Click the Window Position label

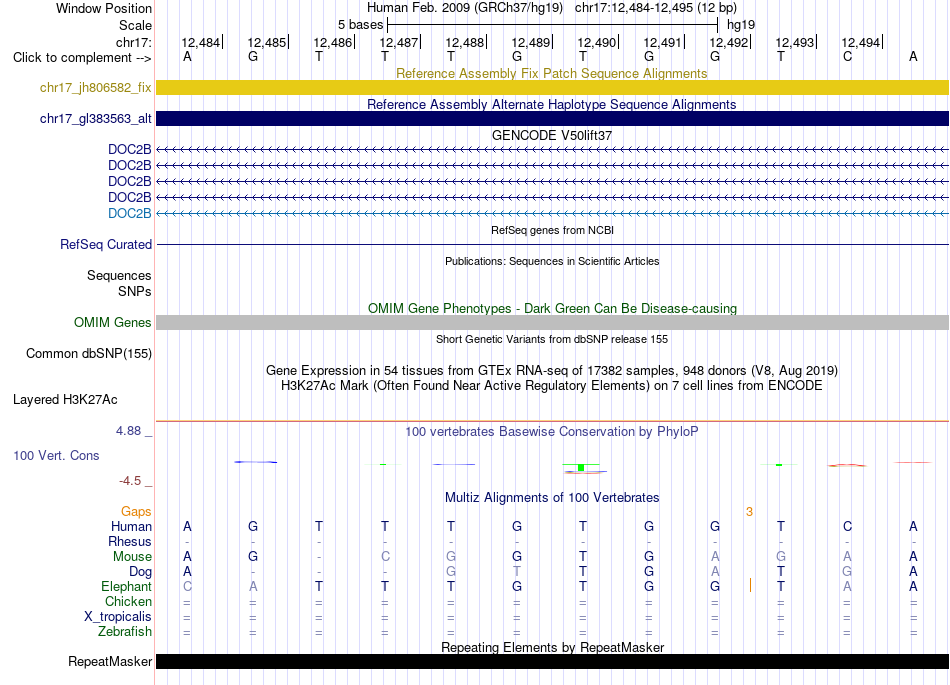104,8
